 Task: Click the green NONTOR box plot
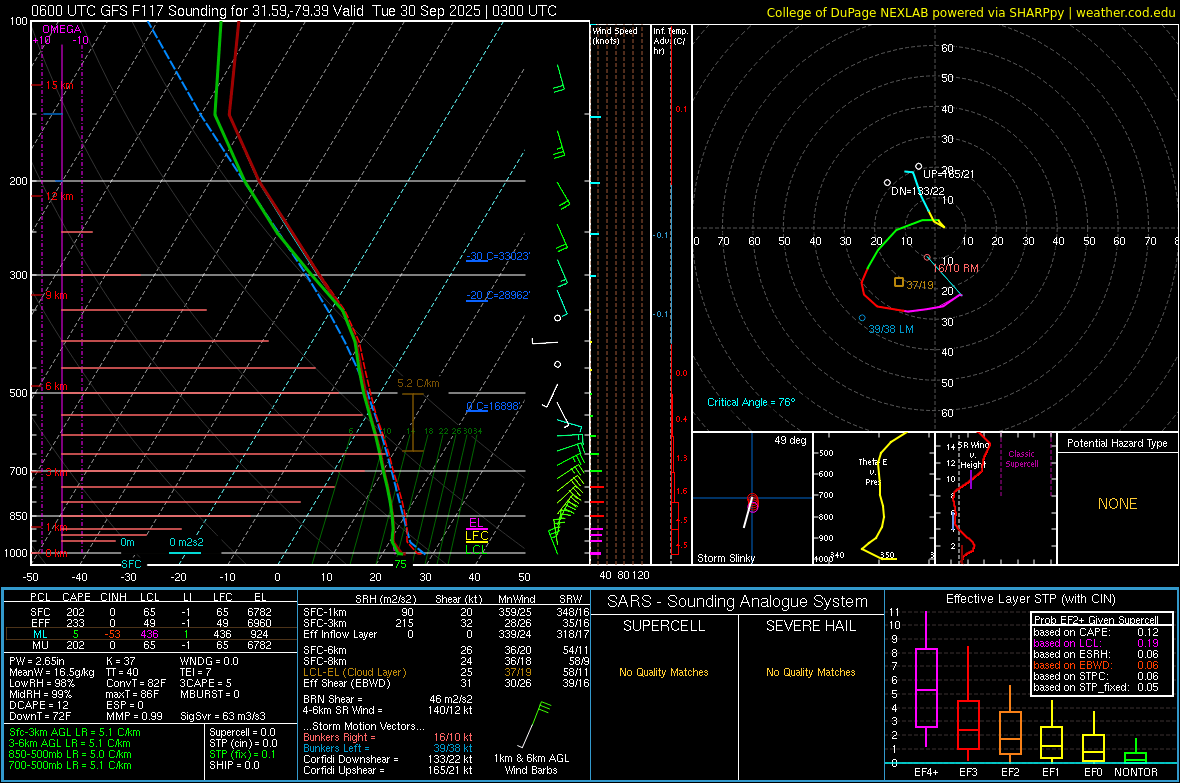[x=1135, y=752]
